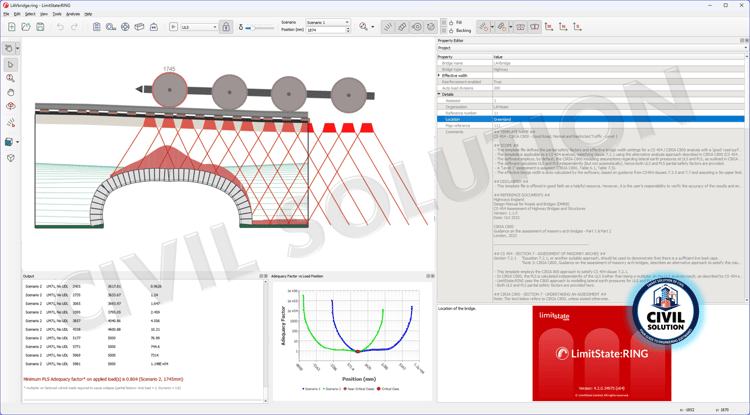Screen dimensions: 750x415
Task: Open the zoom tool dropdown arrow
Action: (373, 27)
